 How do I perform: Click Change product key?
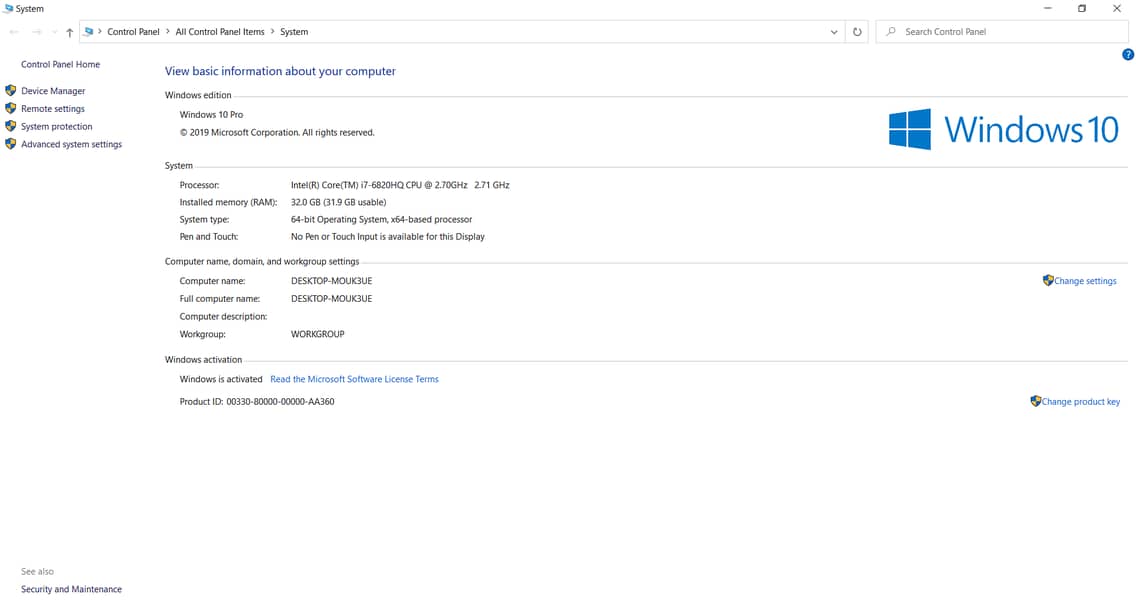pos(1080,402)
